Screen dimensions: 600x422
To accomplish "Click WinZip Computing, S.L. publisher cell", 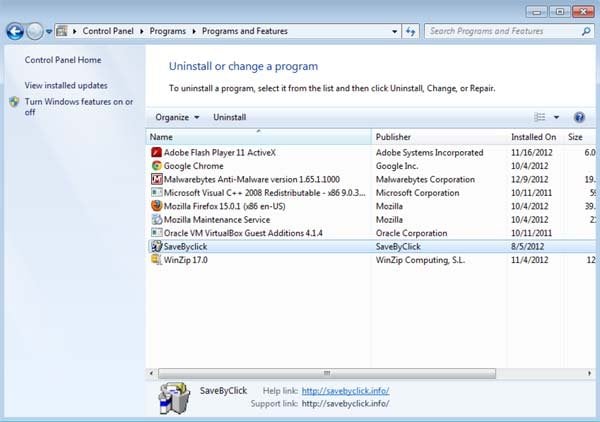I will point(420,260).
